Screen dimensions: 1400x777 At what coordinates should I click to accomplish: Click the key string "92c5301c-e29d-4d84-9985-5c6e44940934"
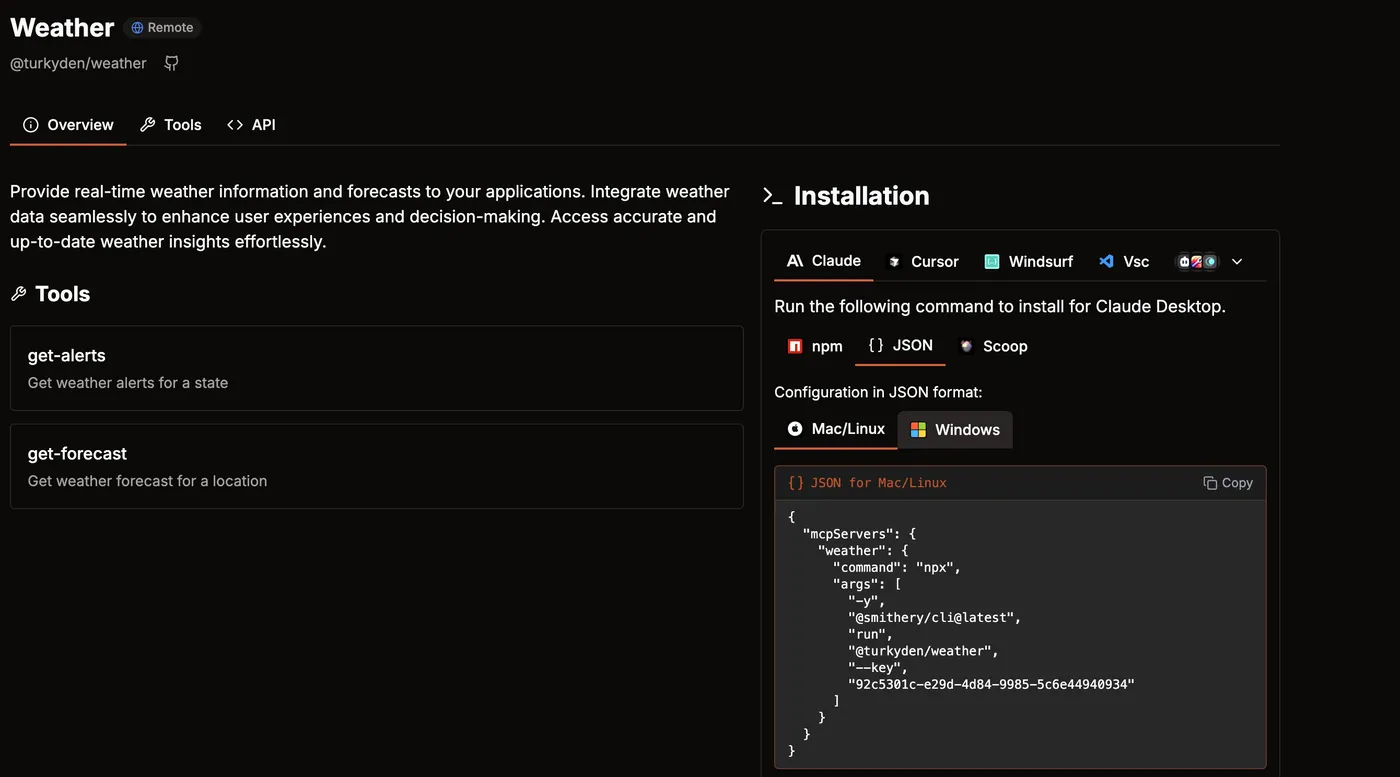point(991,685)
